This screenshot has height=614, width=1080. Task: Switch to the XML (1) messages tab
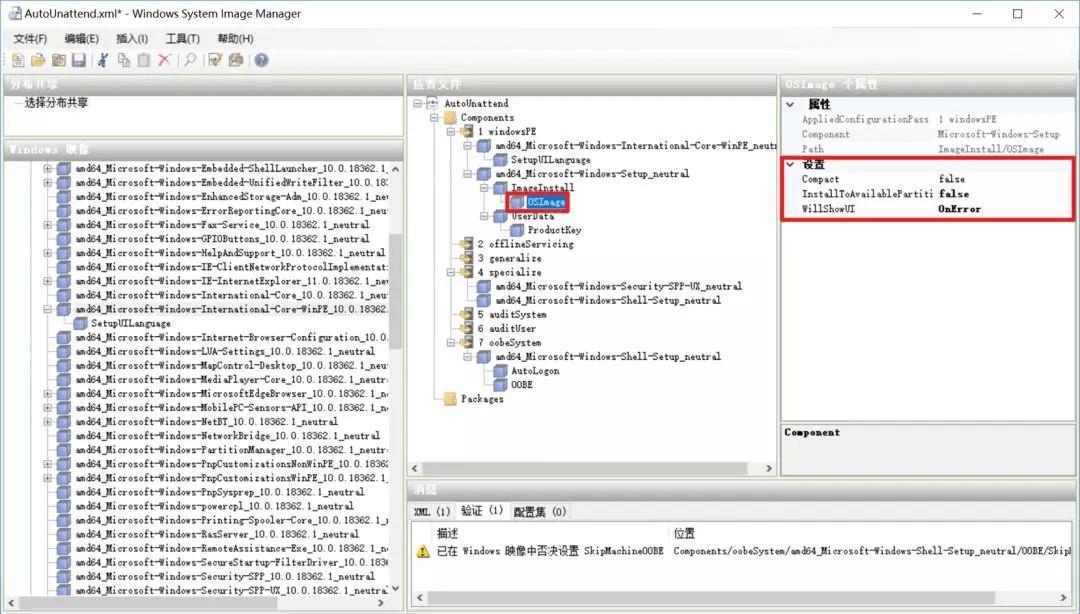tap(432, 512)
